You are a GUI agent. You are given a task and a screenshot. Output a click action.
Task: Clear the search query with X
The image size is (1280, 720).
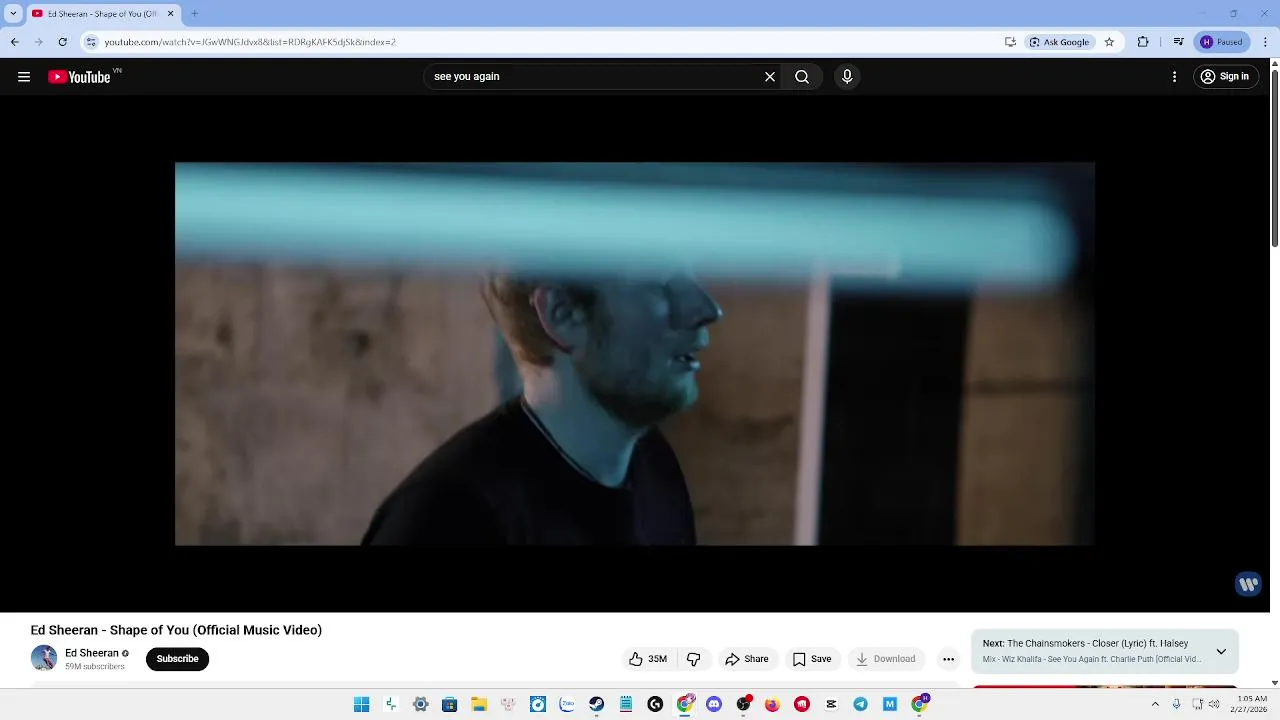click(770, 77)
